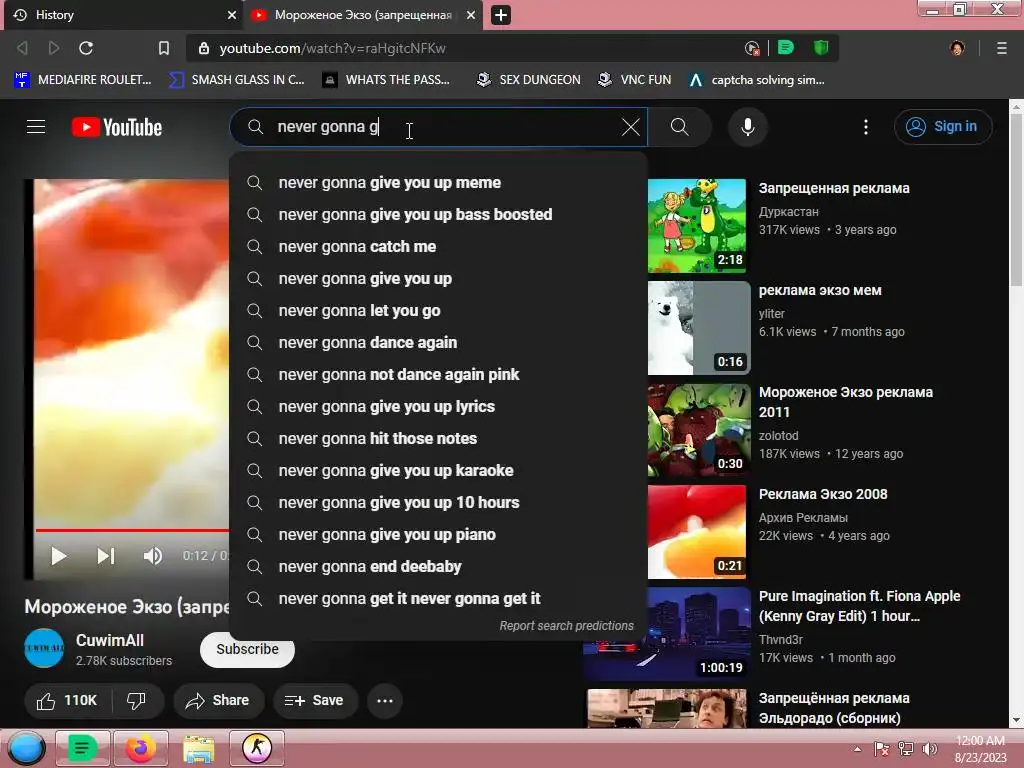Select suggestion 'never gonna let you go'

[x=438, y=311]
